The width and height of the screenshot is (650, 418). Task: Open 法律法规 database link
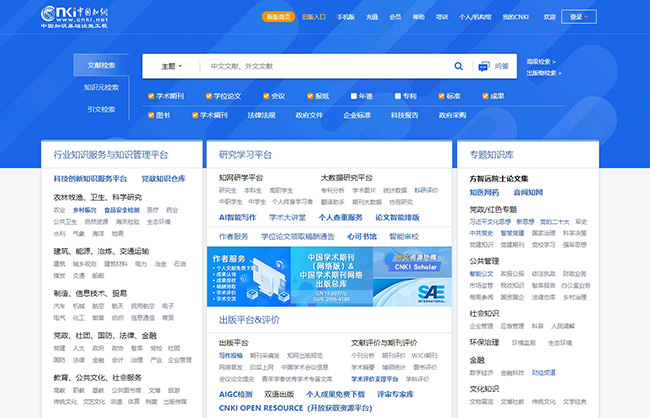coord(261,115)
